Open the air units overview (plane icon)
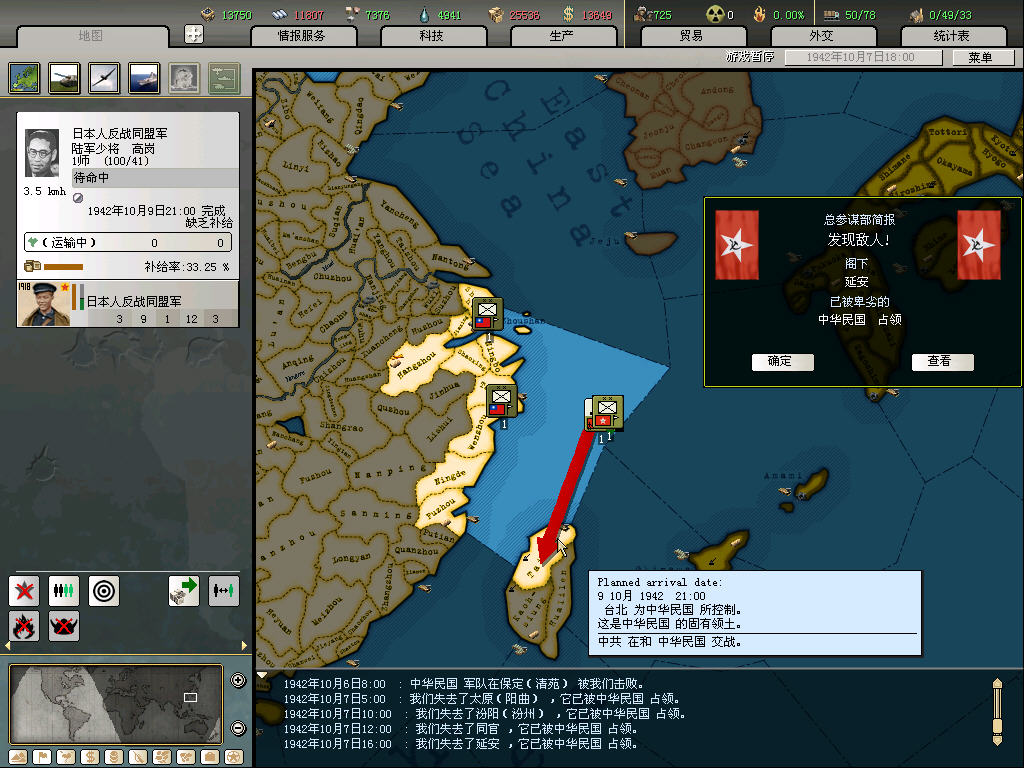 104,77
